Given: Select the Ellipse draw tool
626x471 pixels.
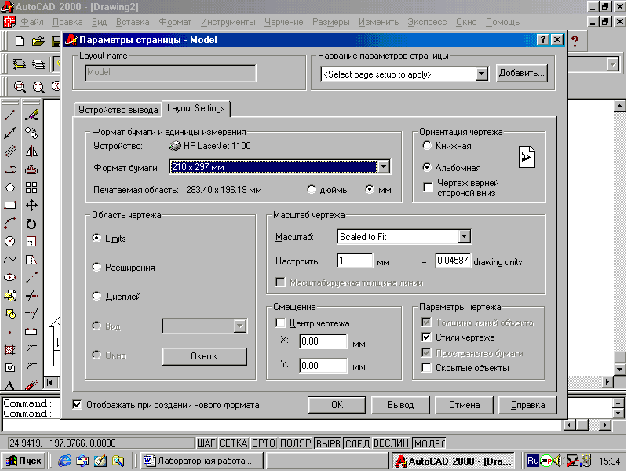Looking at the screenshot, I should click(10, 277).
